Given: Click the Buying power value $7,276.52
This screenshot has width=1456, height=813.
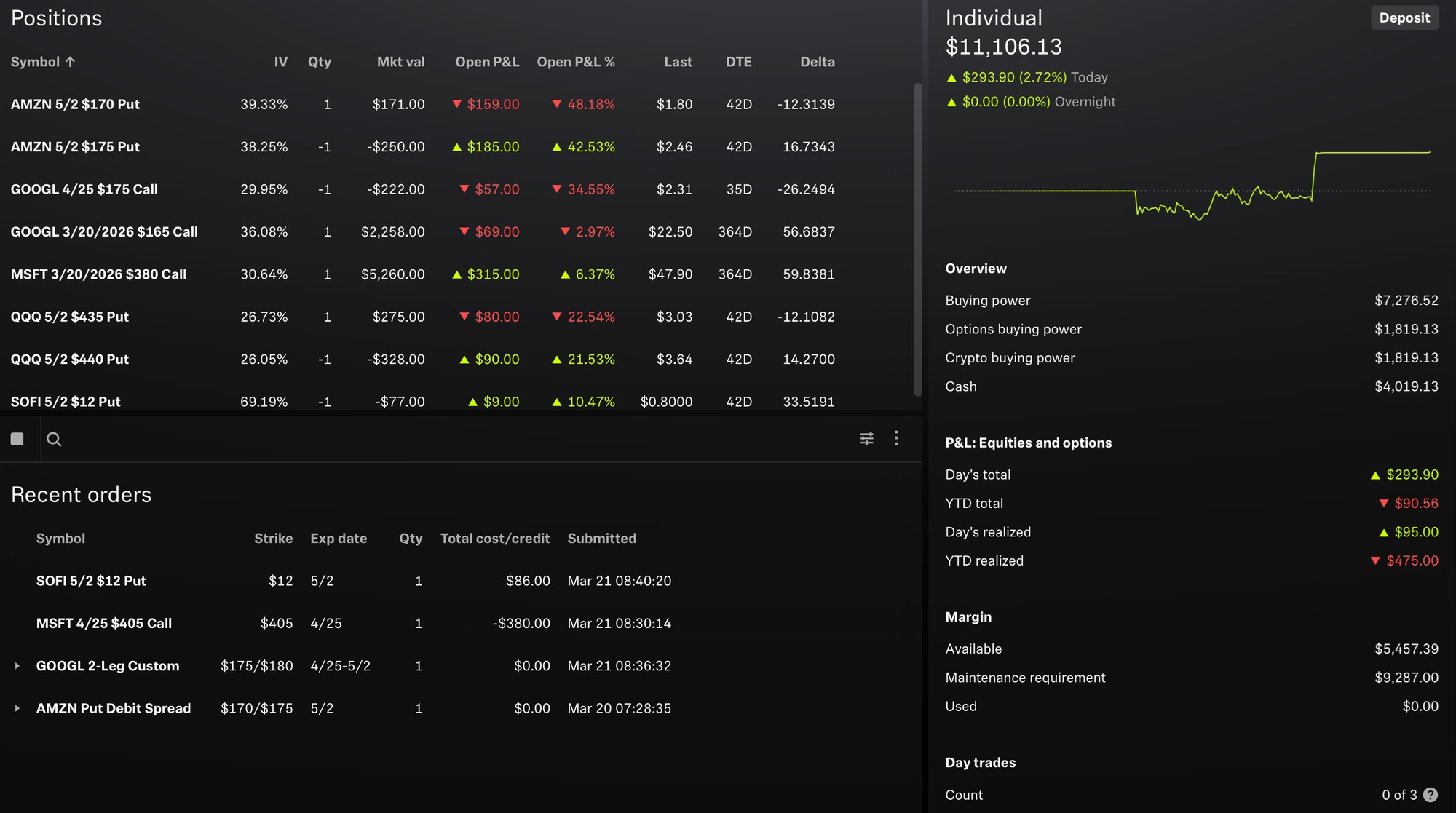Looking at the screenshot, I should 1406,301.
